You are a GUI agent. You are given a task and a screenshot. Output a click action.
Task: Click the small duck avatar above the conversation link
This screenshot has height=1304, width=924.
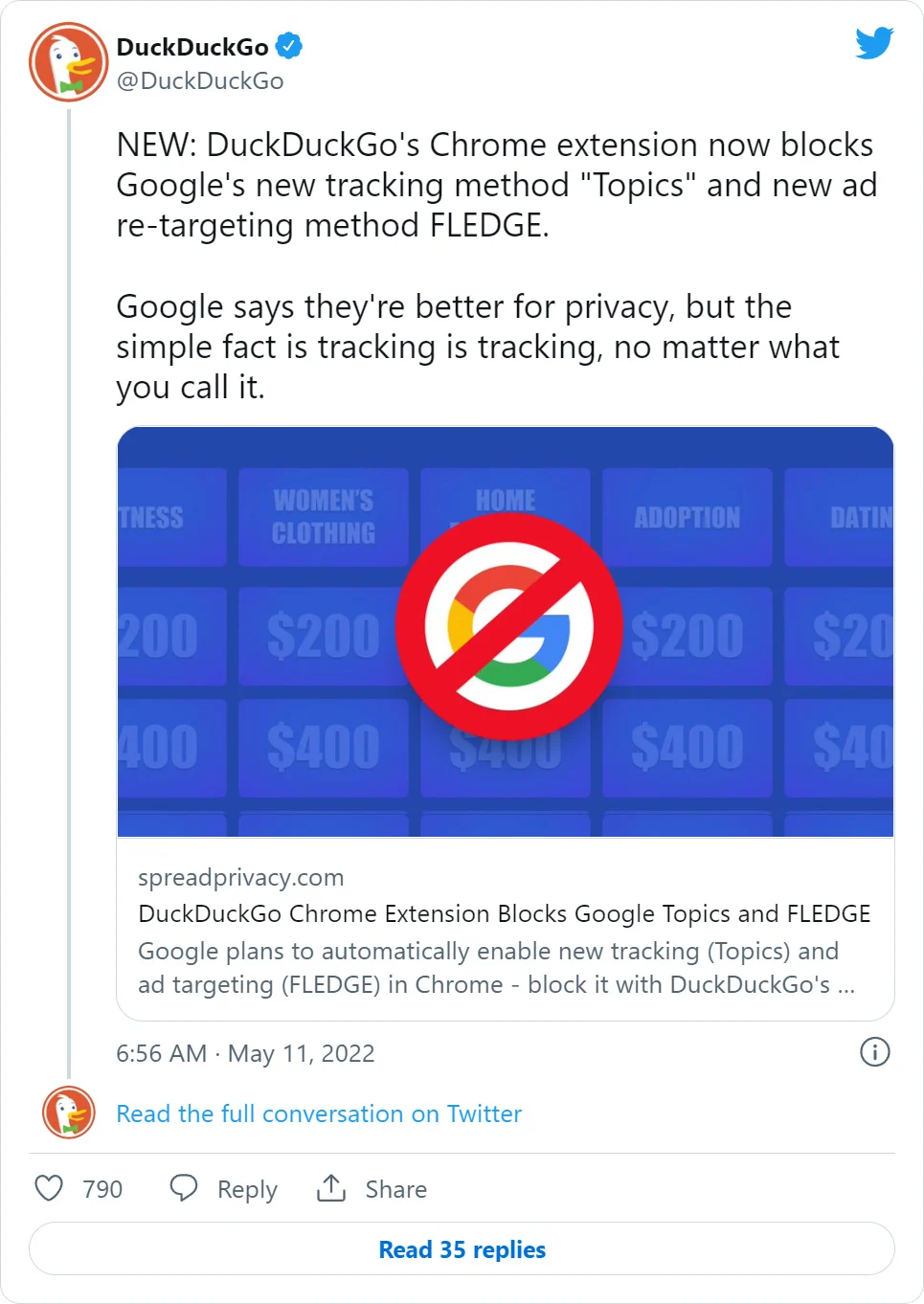coord(66,1113)
